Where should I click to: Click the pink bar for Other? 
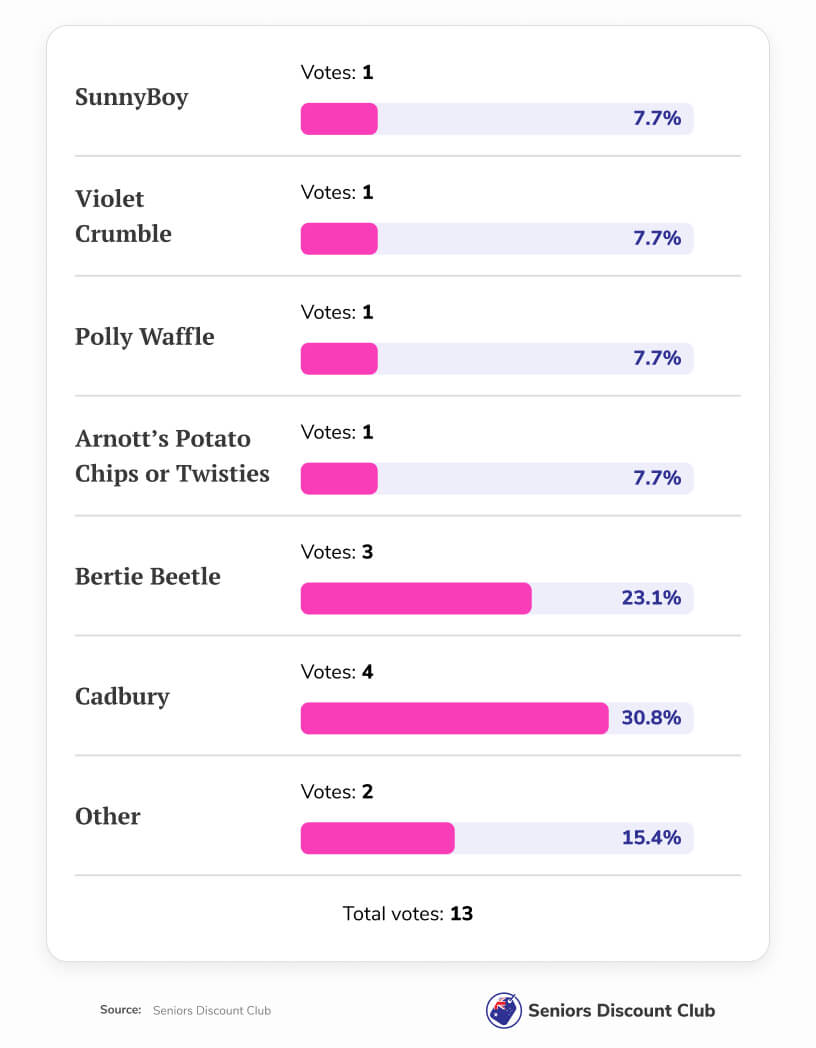click(x=377, y=838)
